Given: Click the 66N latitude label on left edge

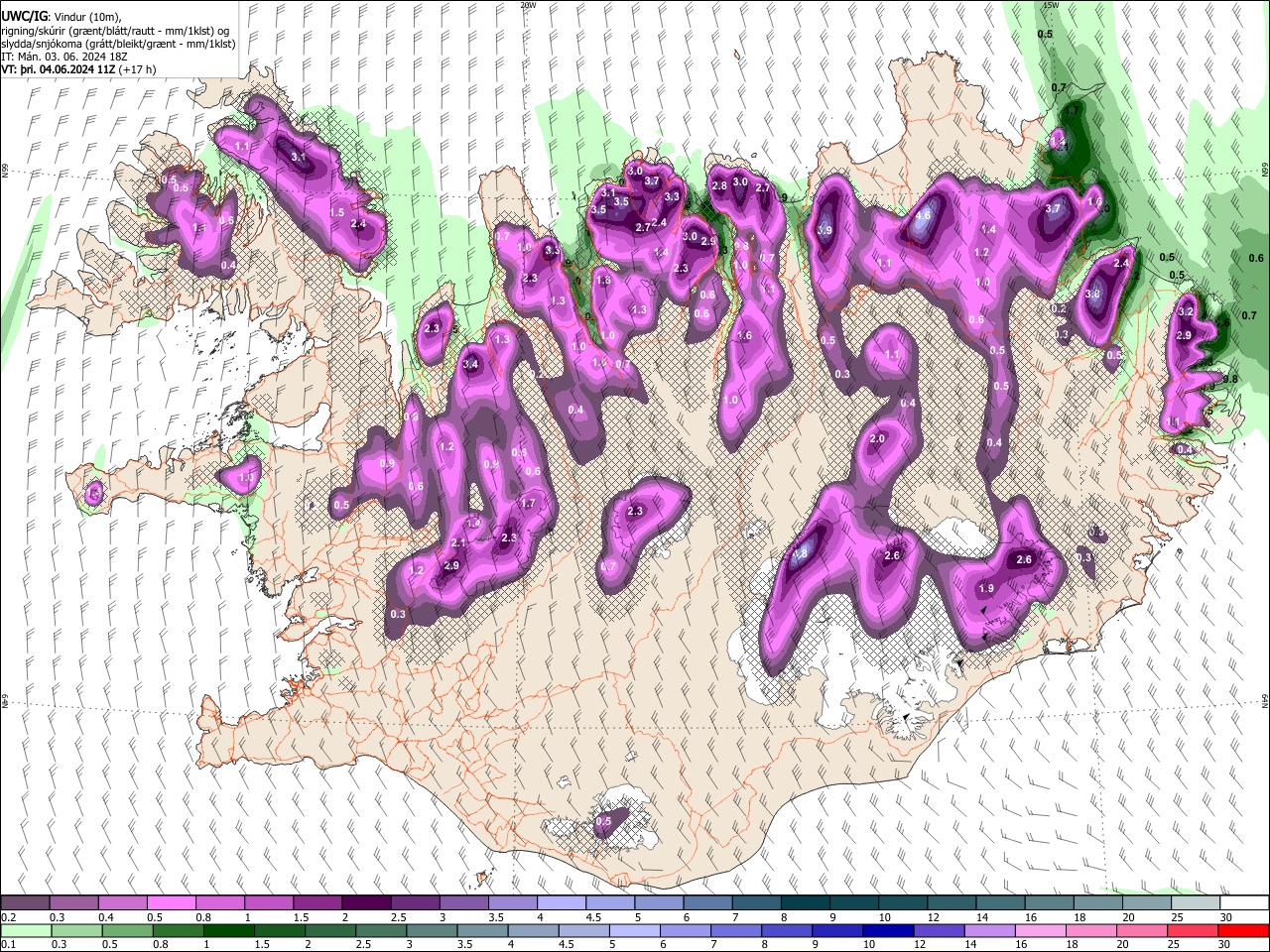Looking at the screenshot, I should [5, 171].
